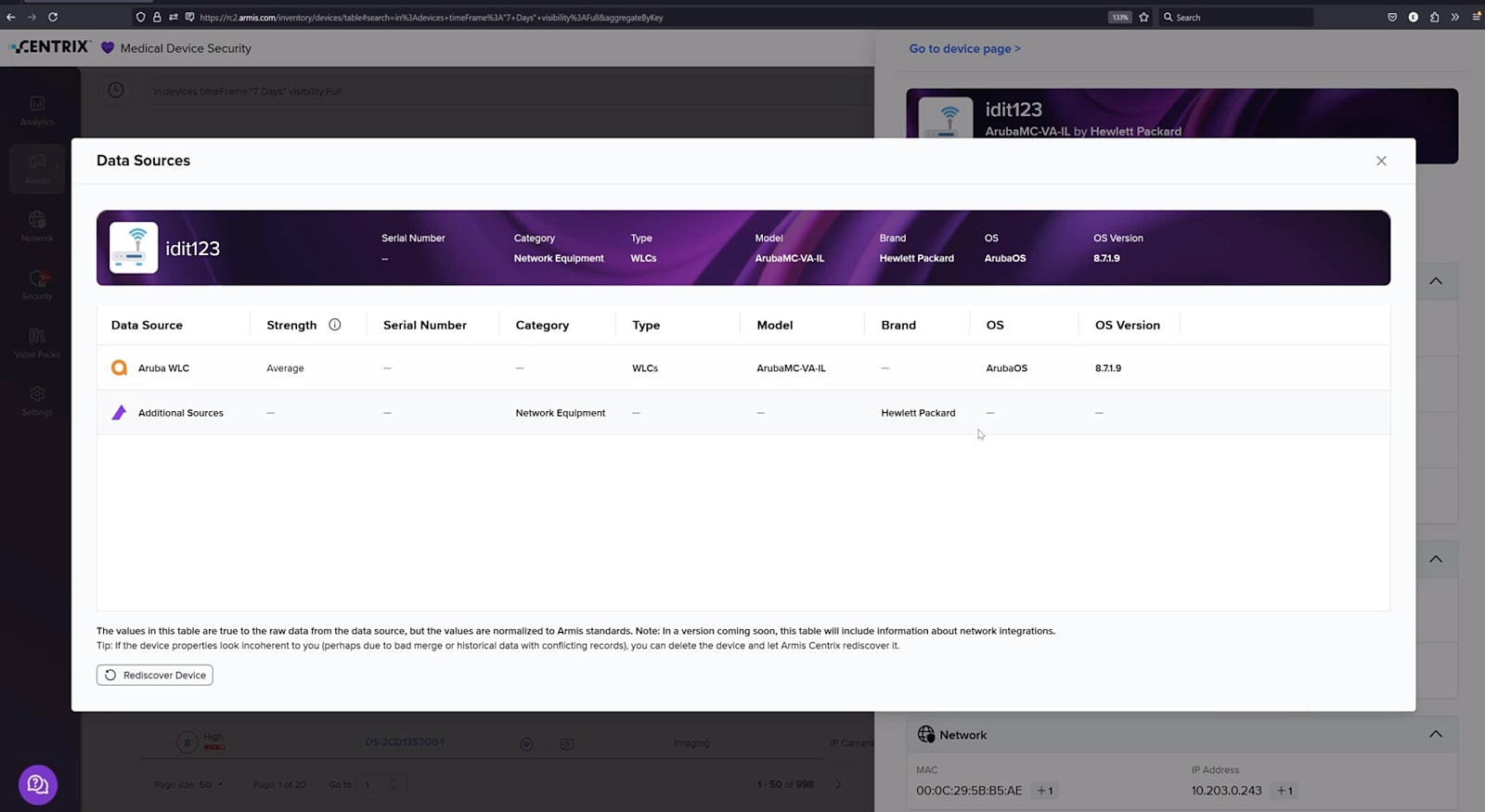Screen dimensions: 1485x812
Task: Show additional IP addresses +1 badge
Action: pyautogui.click(x=1285, y=791)
